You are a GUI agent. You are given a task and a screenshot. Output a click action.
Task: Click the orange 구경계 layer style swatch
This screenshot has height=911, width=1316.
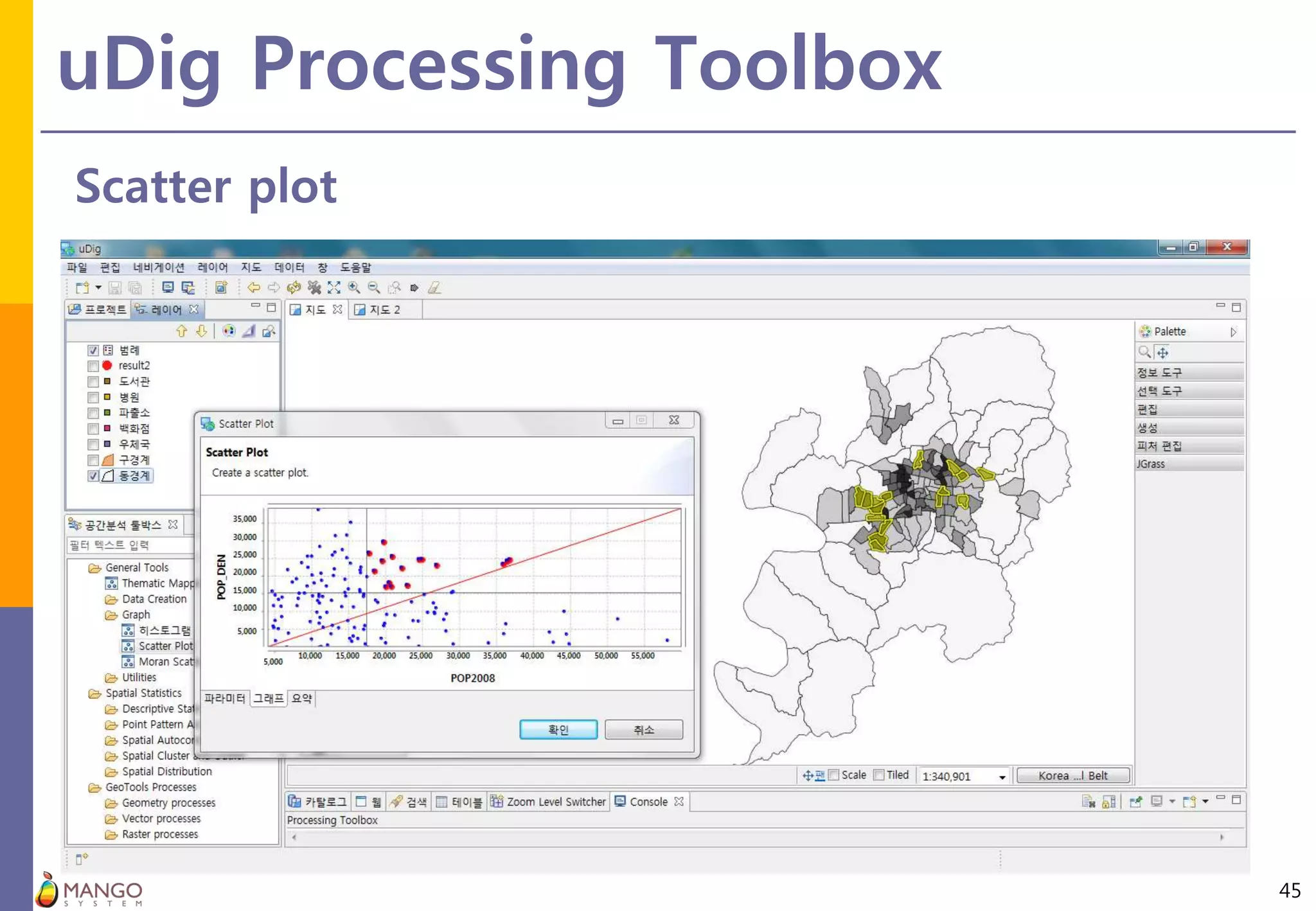(108, 460)
